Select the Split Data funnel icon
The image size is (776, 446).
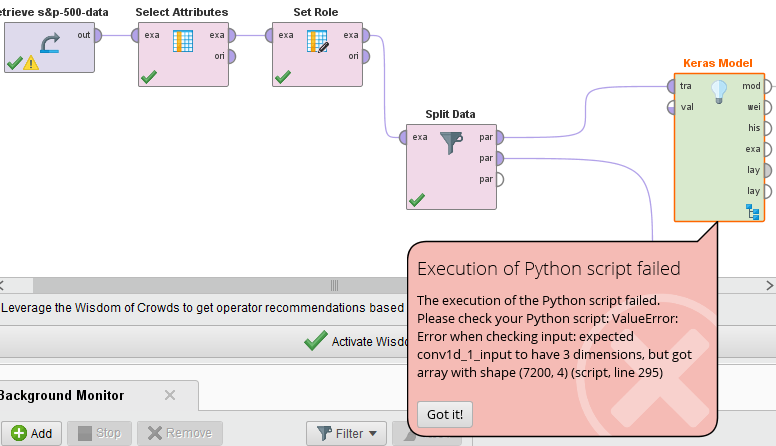click(x=451, y=143)
